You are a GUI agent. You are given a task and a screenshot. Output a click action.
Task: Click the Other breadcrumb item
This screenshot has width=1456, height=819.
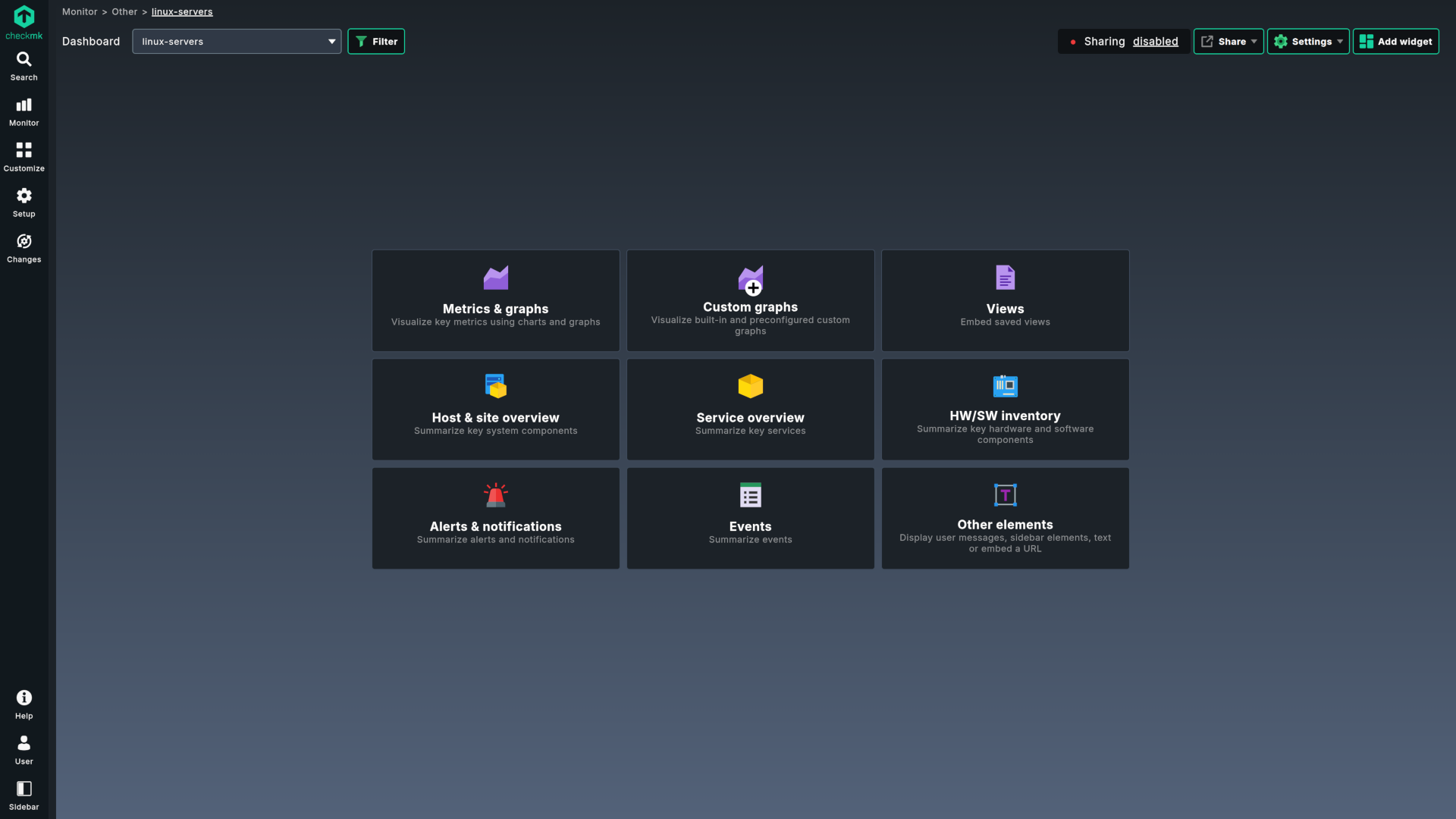(x=124, y=12)
